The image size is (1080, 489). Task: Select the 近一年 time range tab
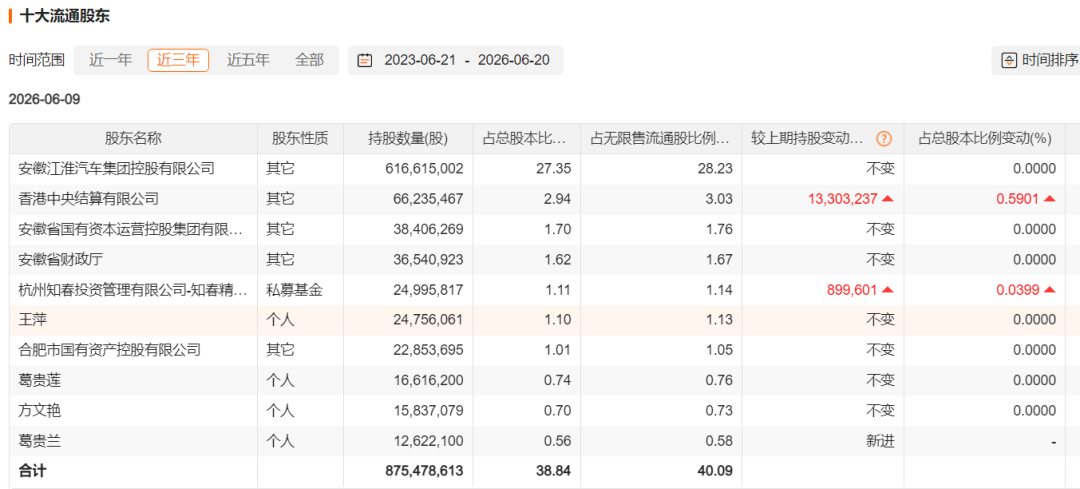(x=110, y=60)
